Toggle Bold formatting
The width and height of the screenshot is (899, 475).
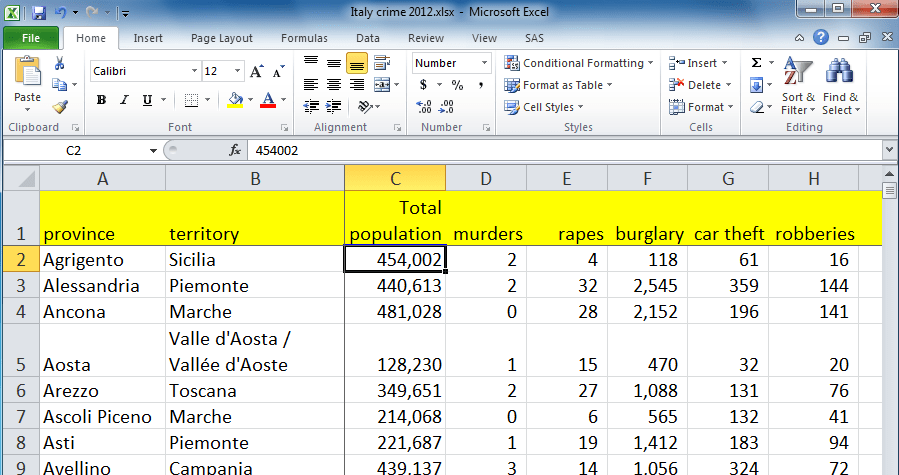click(x=101, y=100)
